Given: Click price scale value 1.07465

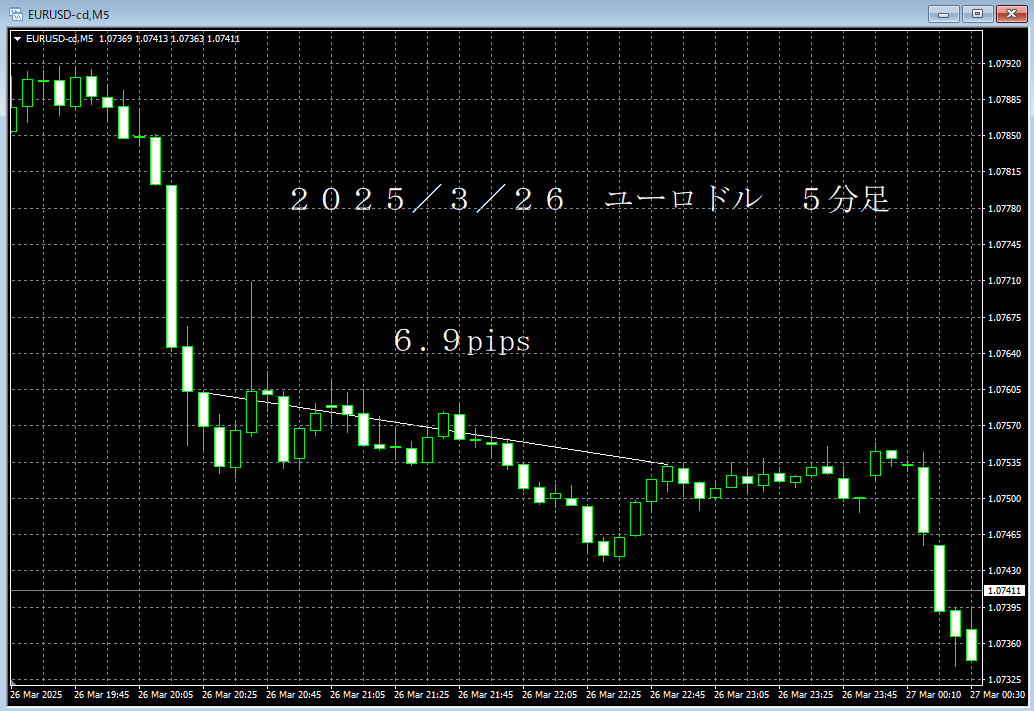Looking at the screenshot, I should click(x=1004, y=535).
